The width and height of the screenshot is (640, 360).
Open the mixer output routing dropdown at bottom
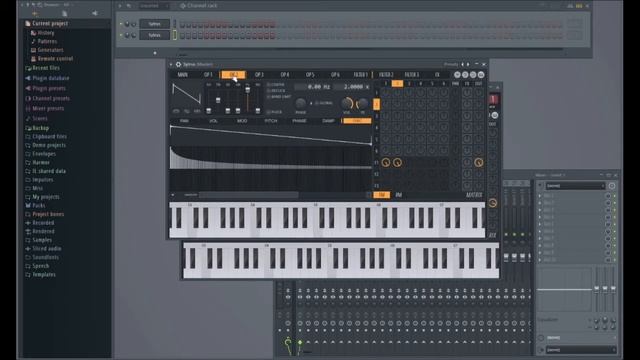[x=581, y=350]
